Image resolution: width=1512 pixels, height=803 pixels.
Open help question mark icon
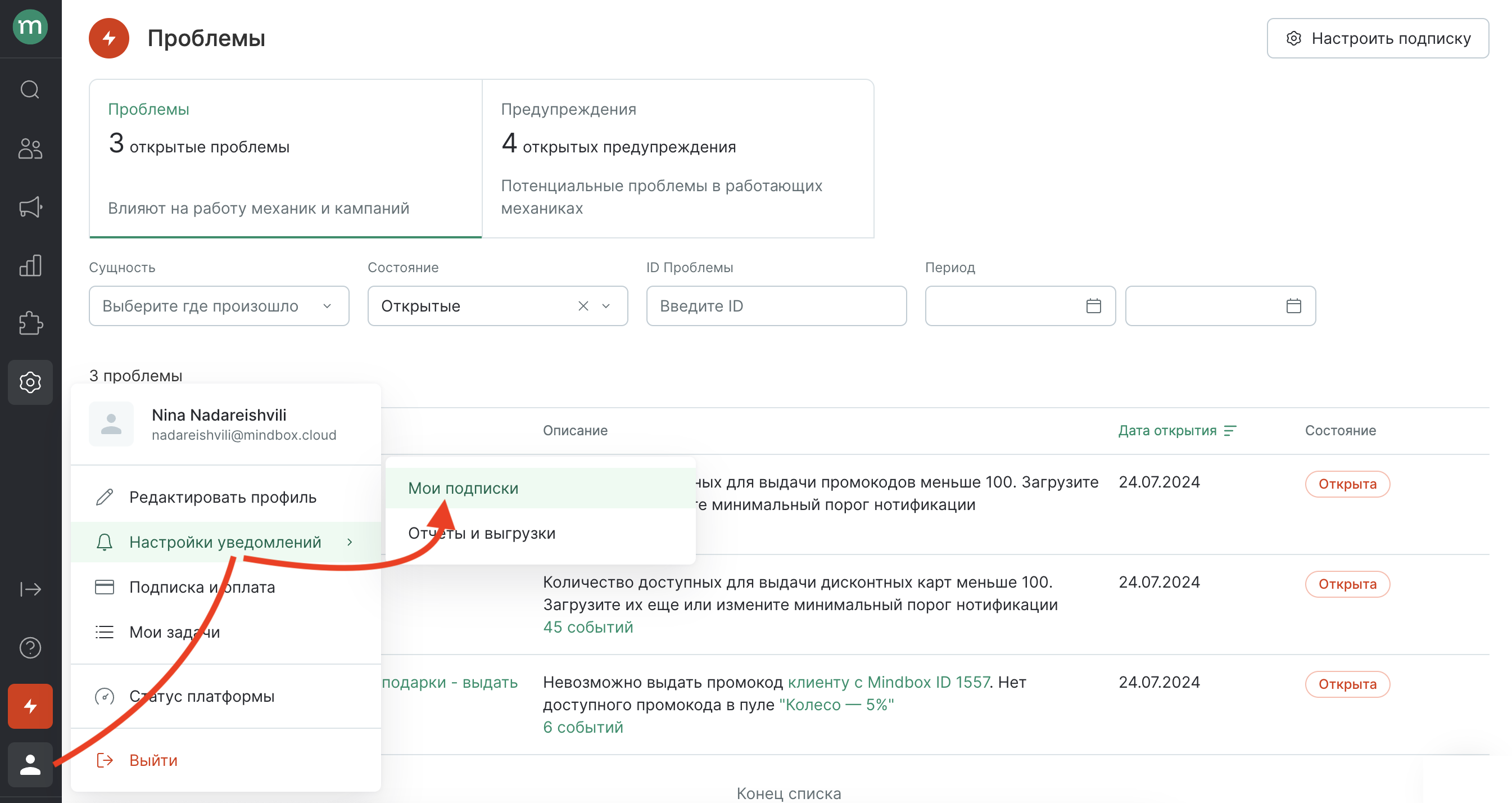[30, 648]
